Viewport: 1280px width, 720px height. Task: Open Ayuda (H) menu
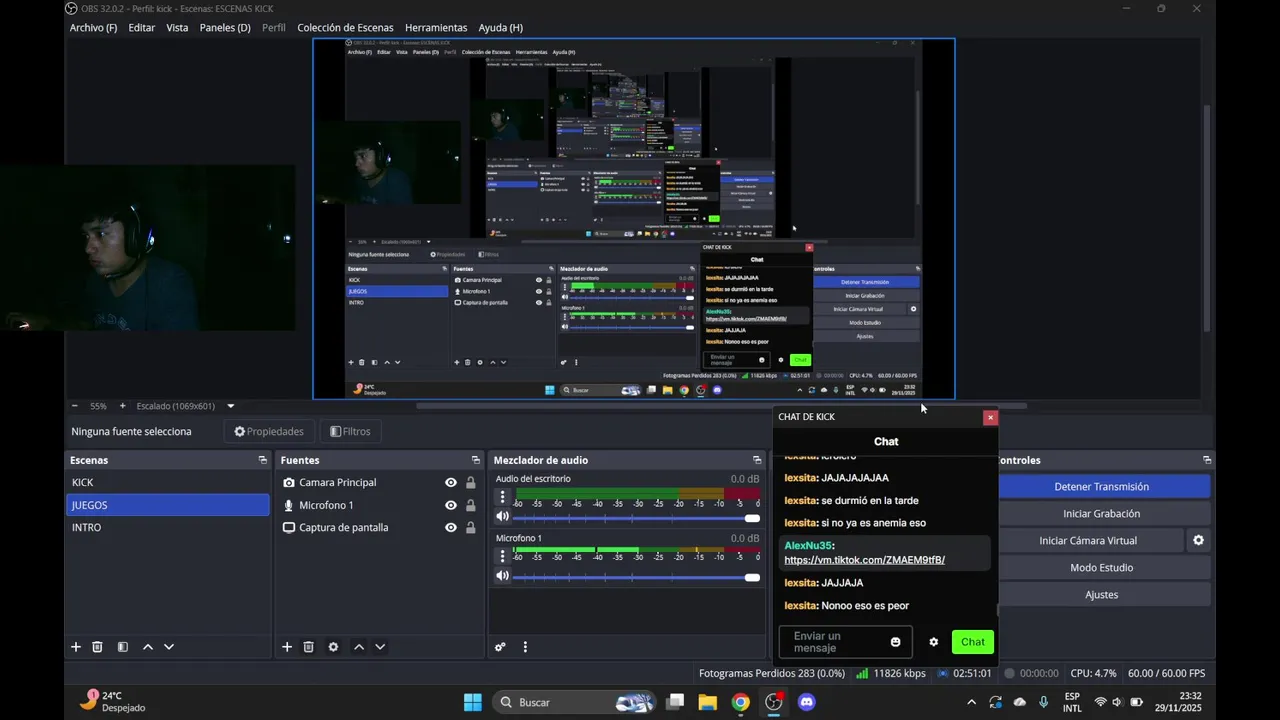(500, 28)
